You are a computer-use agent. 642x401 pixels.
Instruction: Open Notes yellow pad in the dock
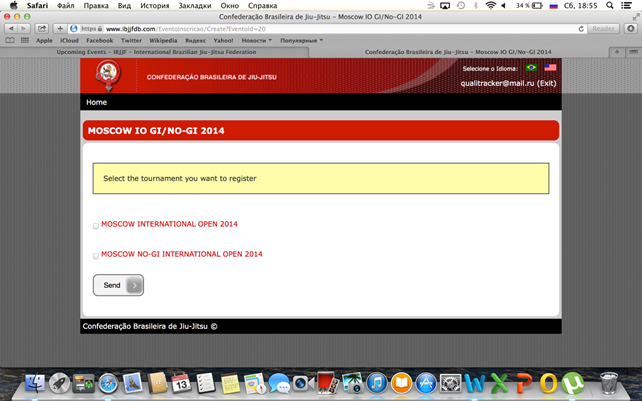pos(231,383)
